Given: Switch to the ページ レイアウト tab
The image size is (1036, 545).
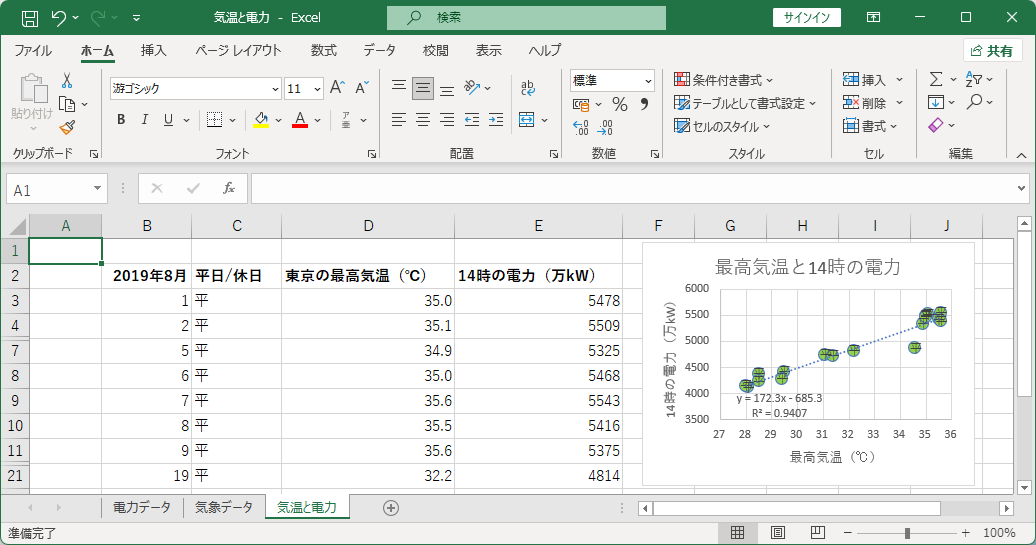Looking at the screenshot, I should click(238, 51).
